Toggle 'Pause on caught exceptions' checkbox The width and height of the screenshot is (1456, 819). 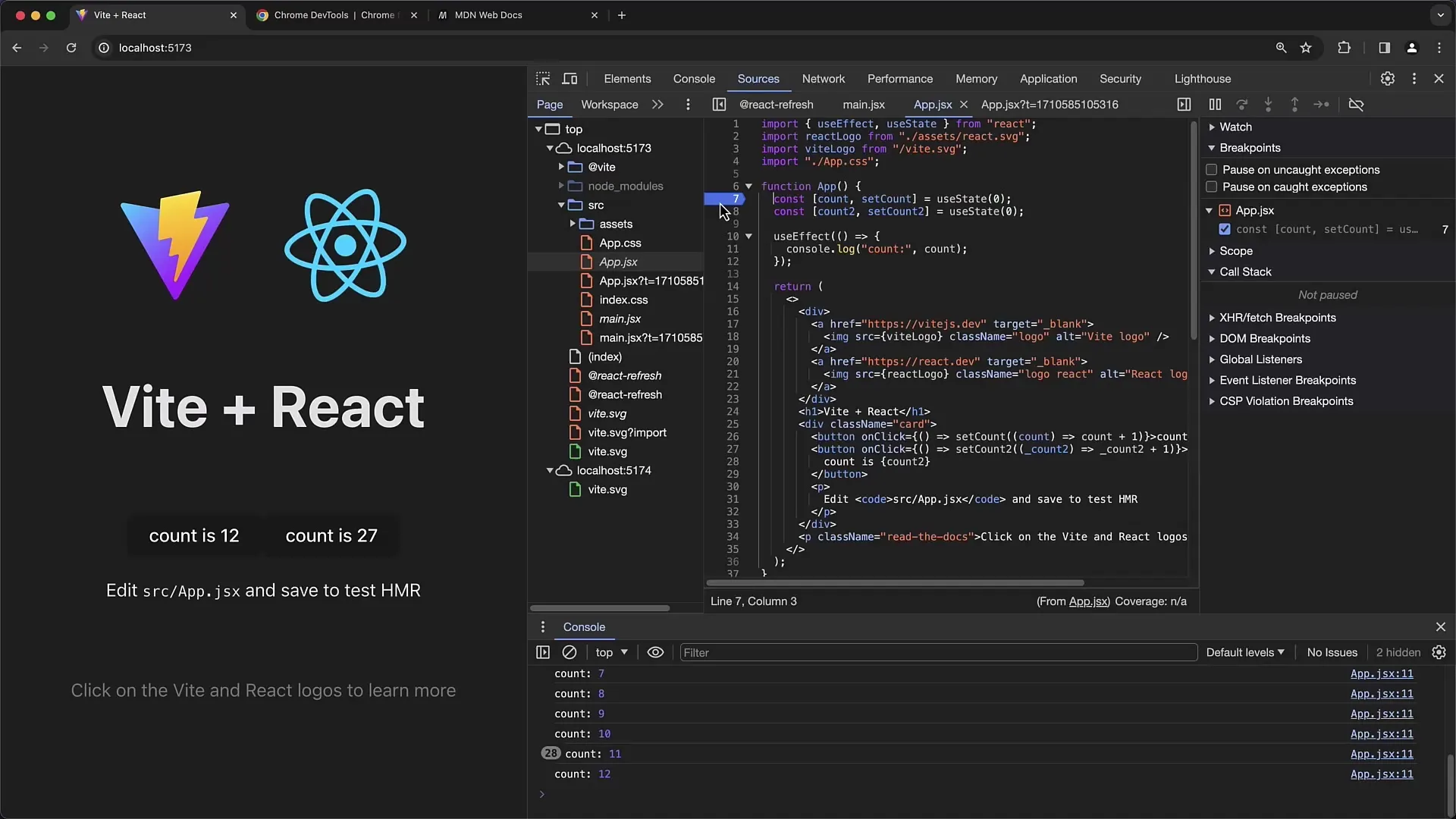1211,187
